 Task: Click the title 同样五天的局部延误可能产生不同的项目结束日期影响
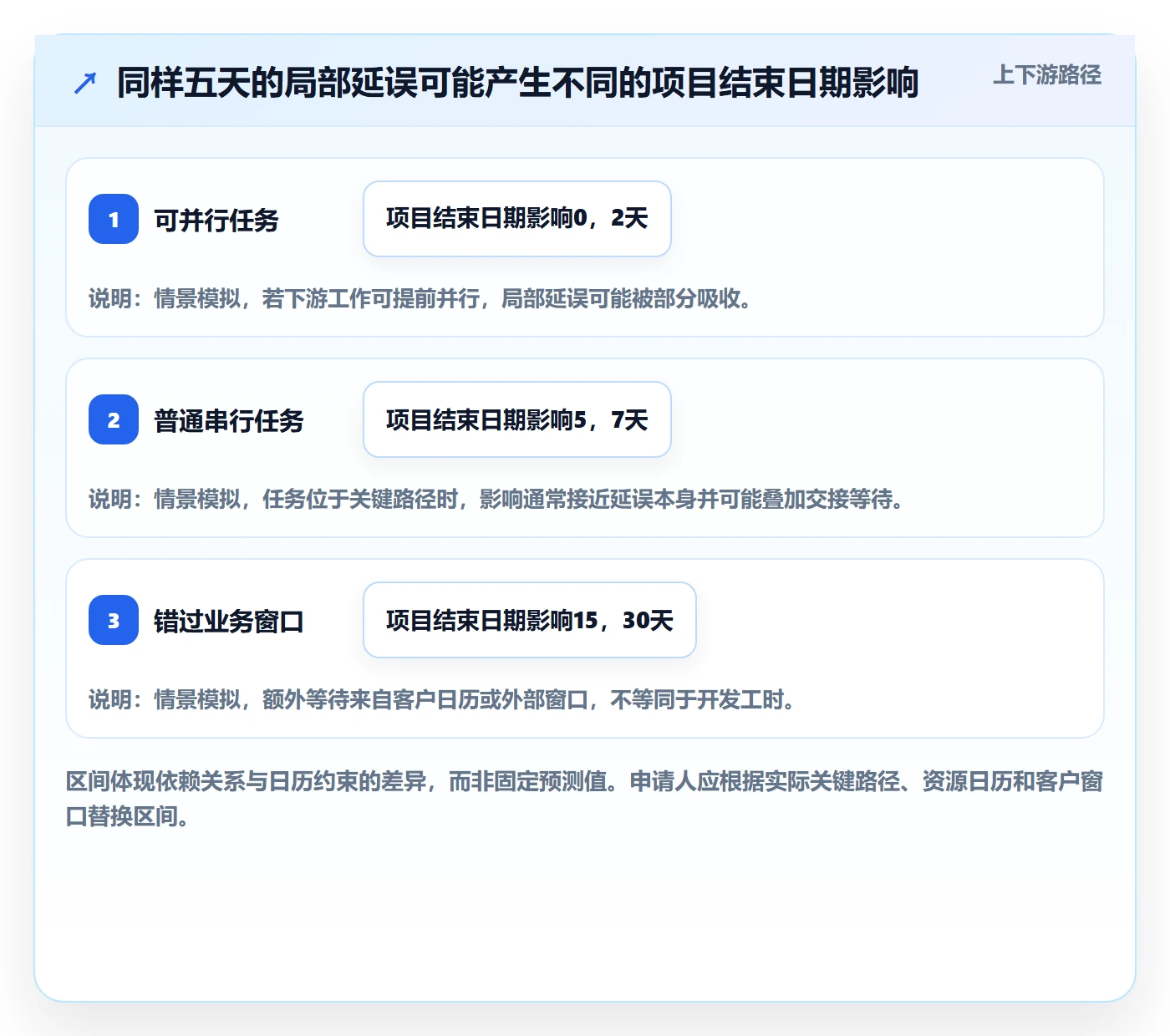click(518, 83)
